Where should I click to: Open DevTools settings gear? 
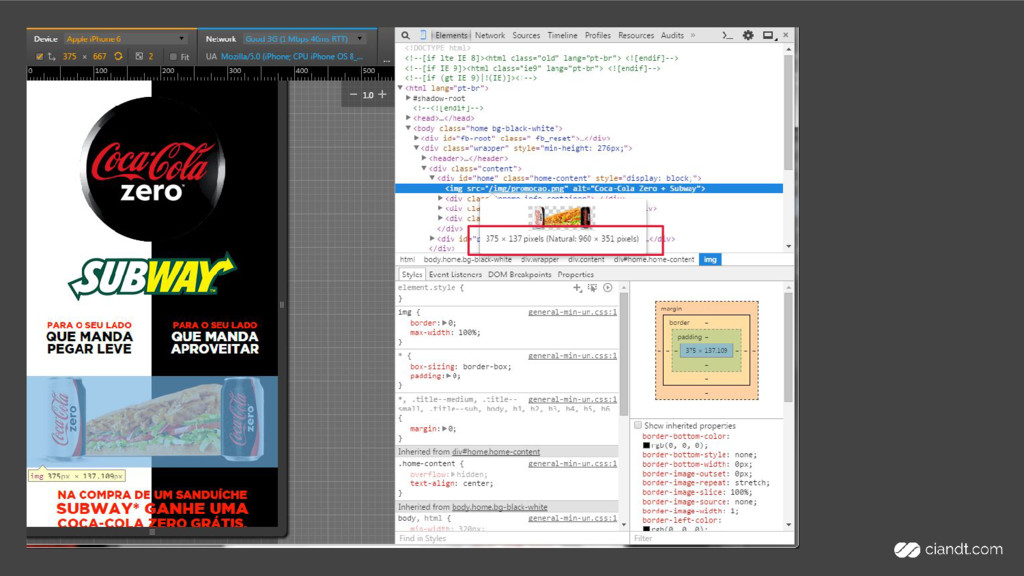(x=748, y=35)
